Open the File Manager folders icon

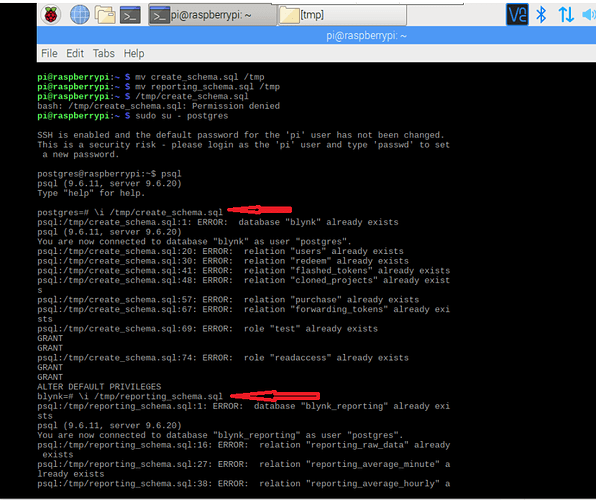coord(105,15)
